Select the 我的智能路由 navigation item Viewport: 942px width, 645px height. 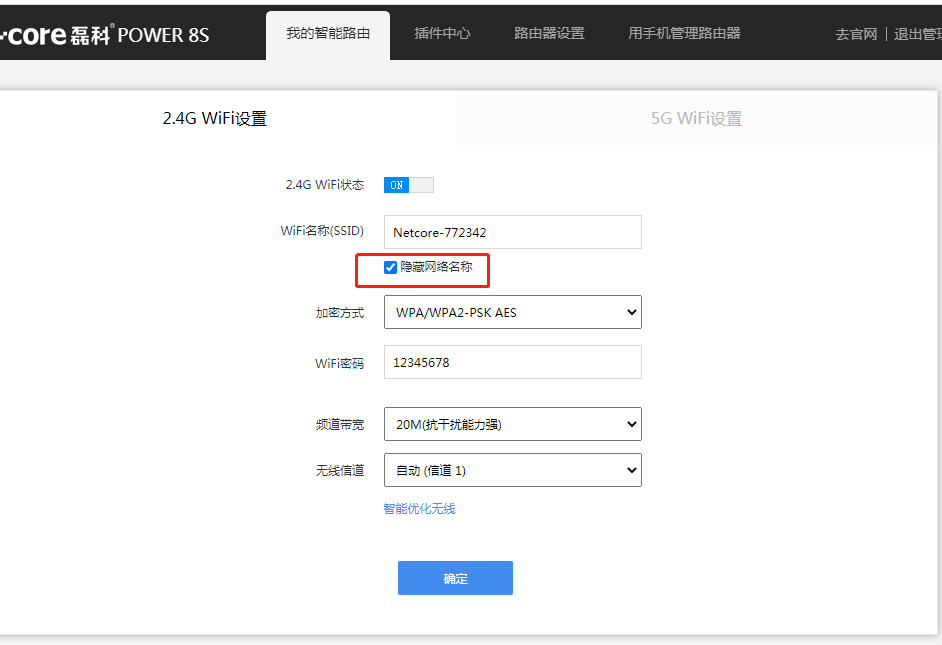point(328,33)
